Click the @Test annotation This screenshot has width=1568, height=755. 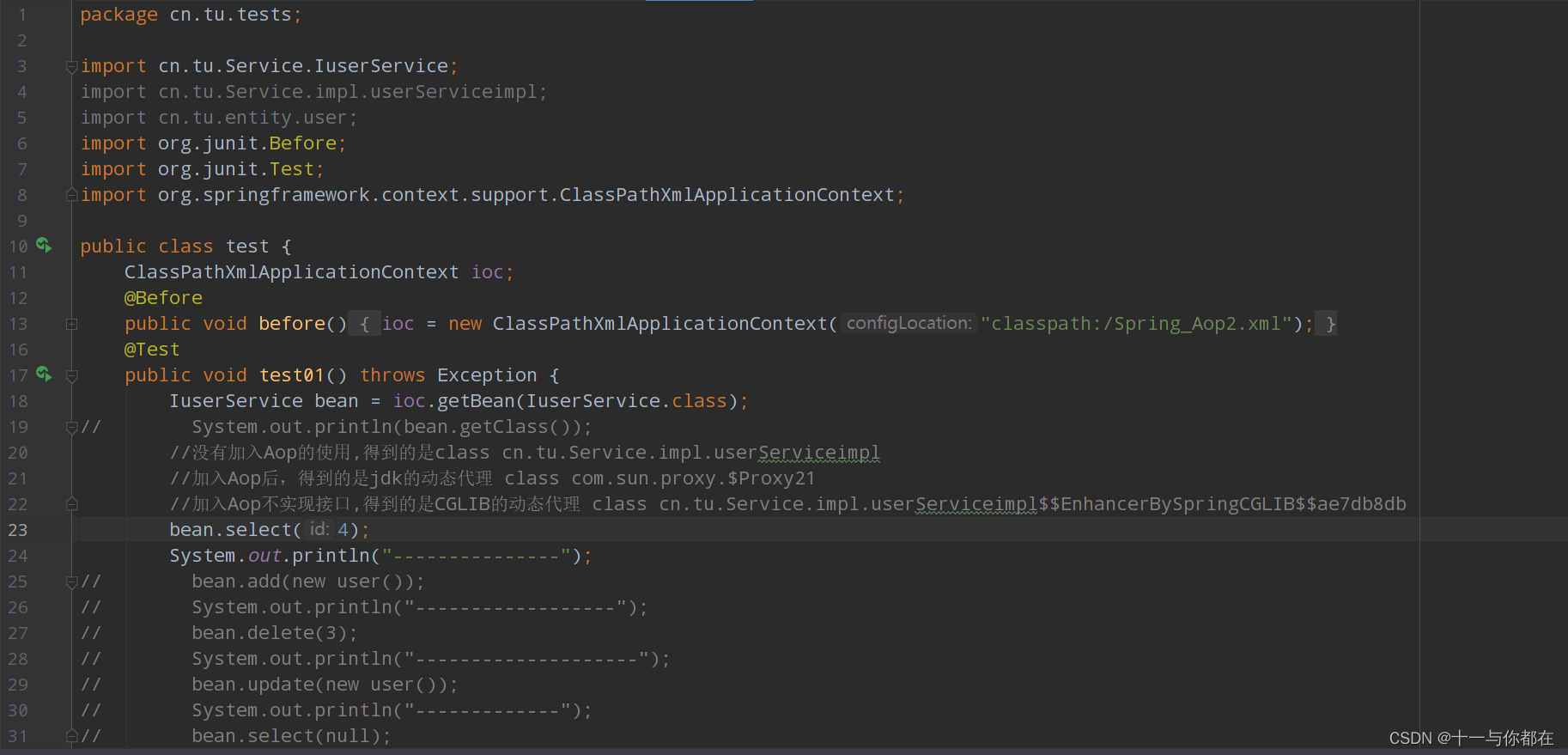(152, 350)
